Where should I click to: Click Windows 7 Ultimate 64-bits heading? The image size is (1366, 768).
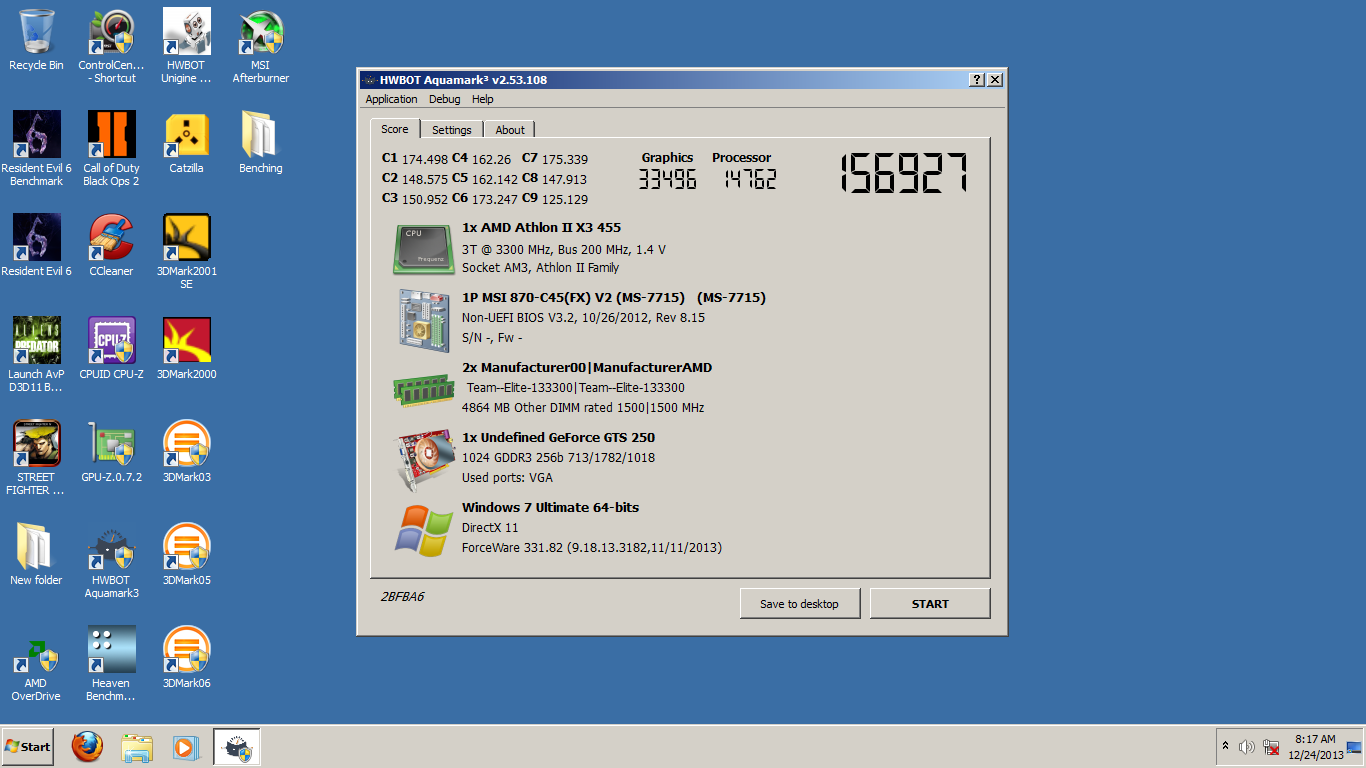click(550, 507)
